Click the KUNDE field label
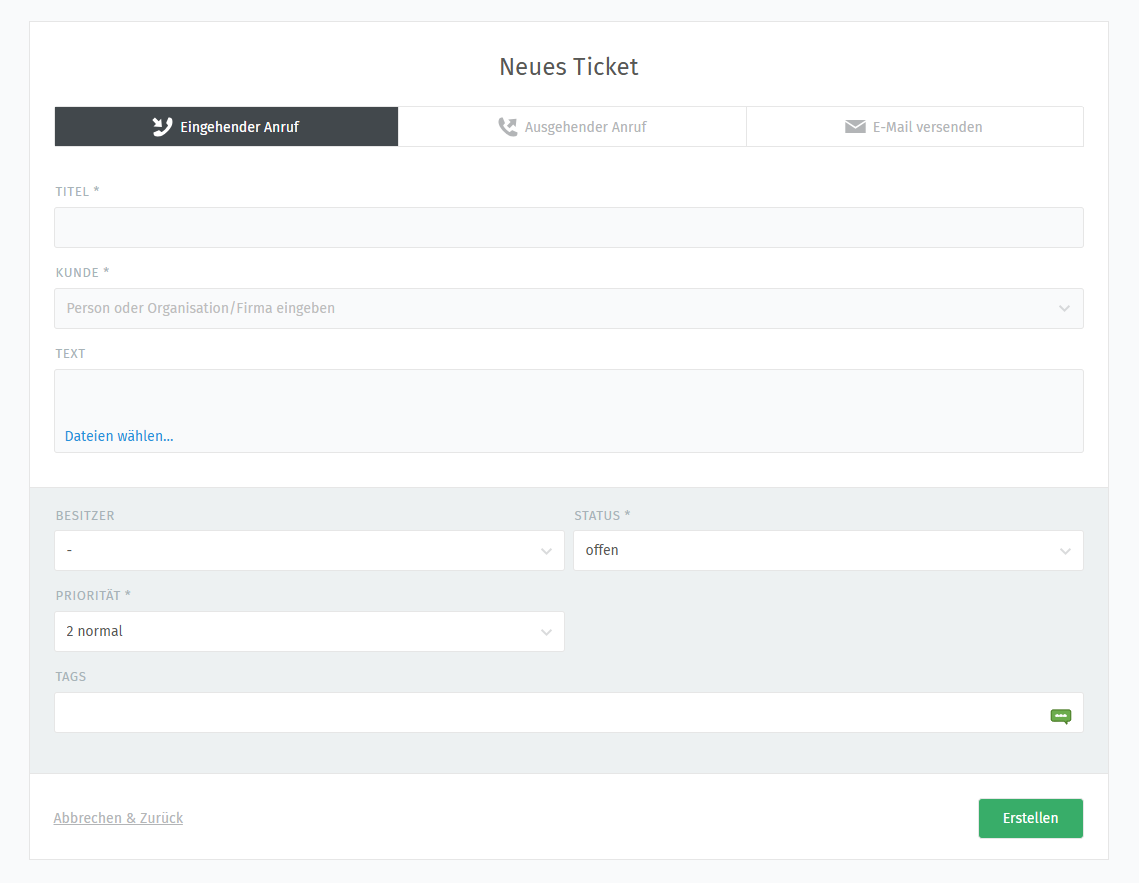 coord(82,273)
